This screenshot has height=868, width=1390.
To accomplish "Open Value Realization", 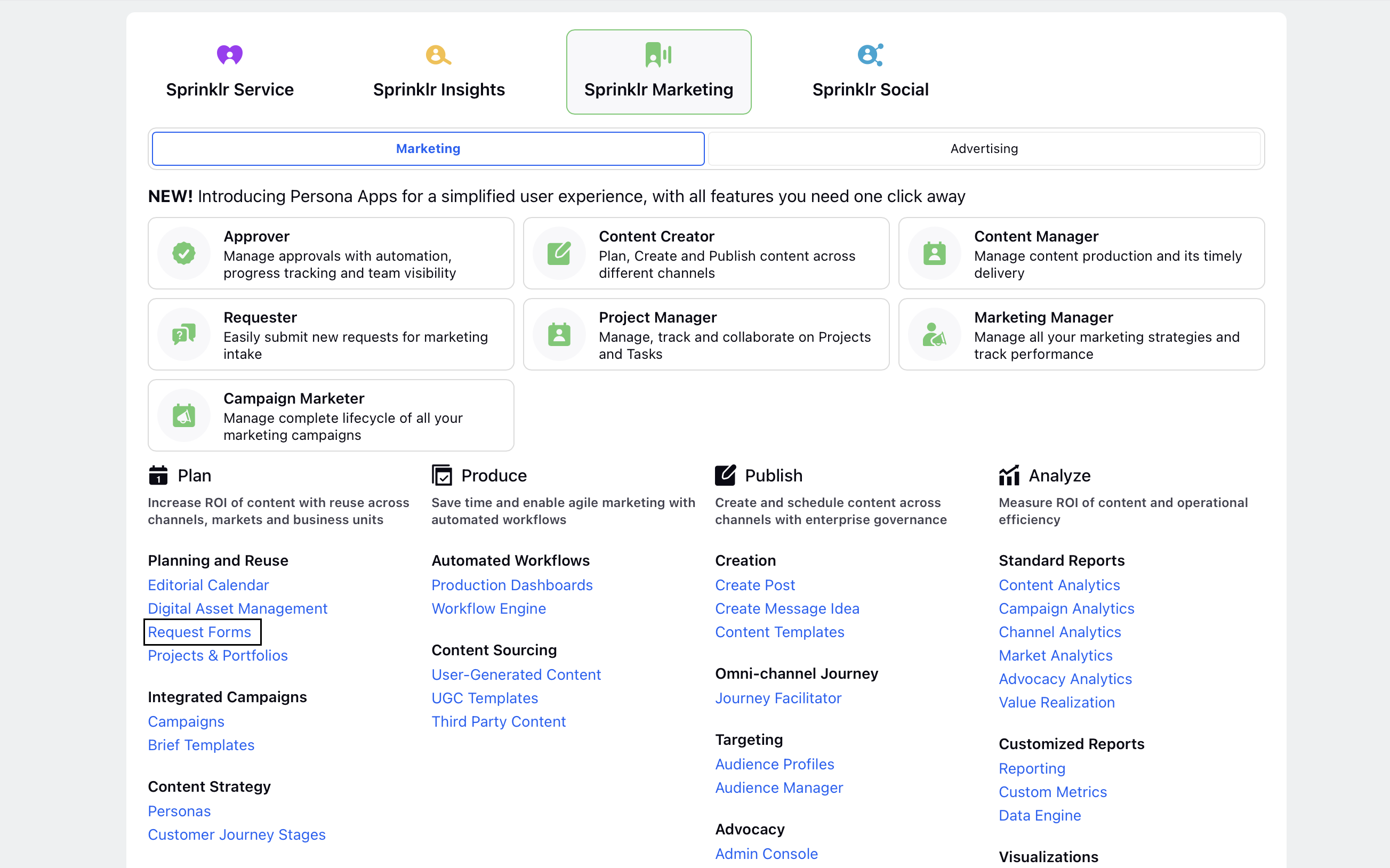I will (x=1057, y=703).
